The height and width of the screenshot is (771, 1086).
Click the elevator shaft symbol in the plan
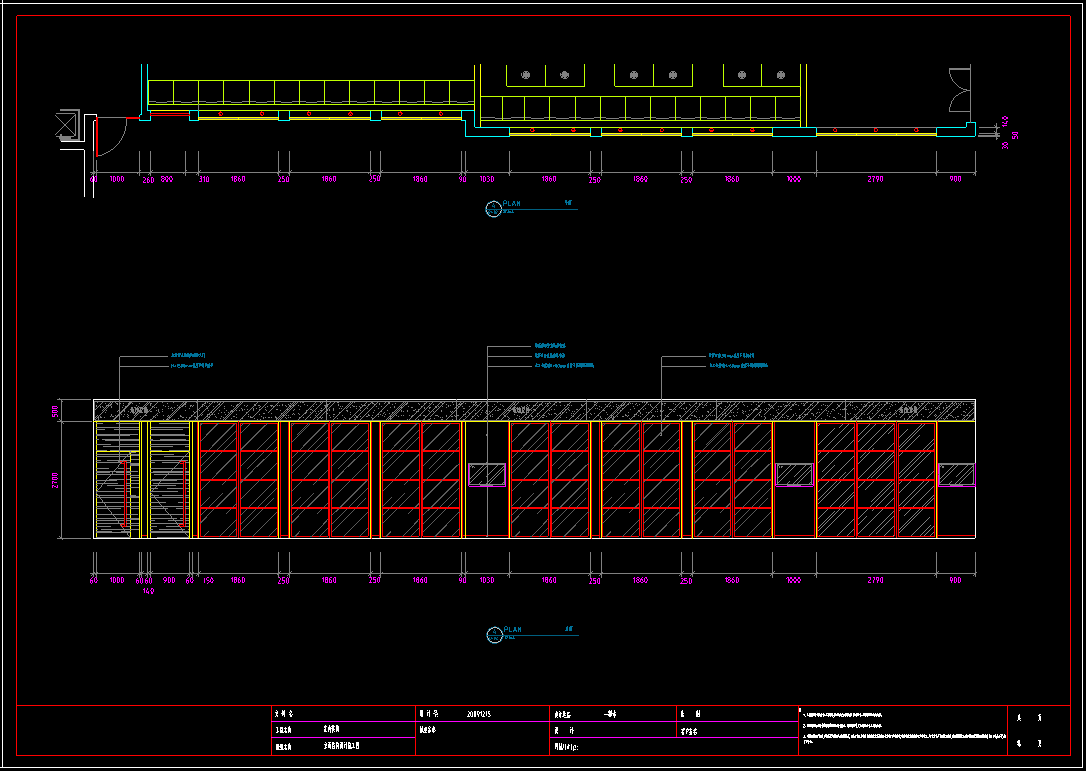click(x=67, y=124)
